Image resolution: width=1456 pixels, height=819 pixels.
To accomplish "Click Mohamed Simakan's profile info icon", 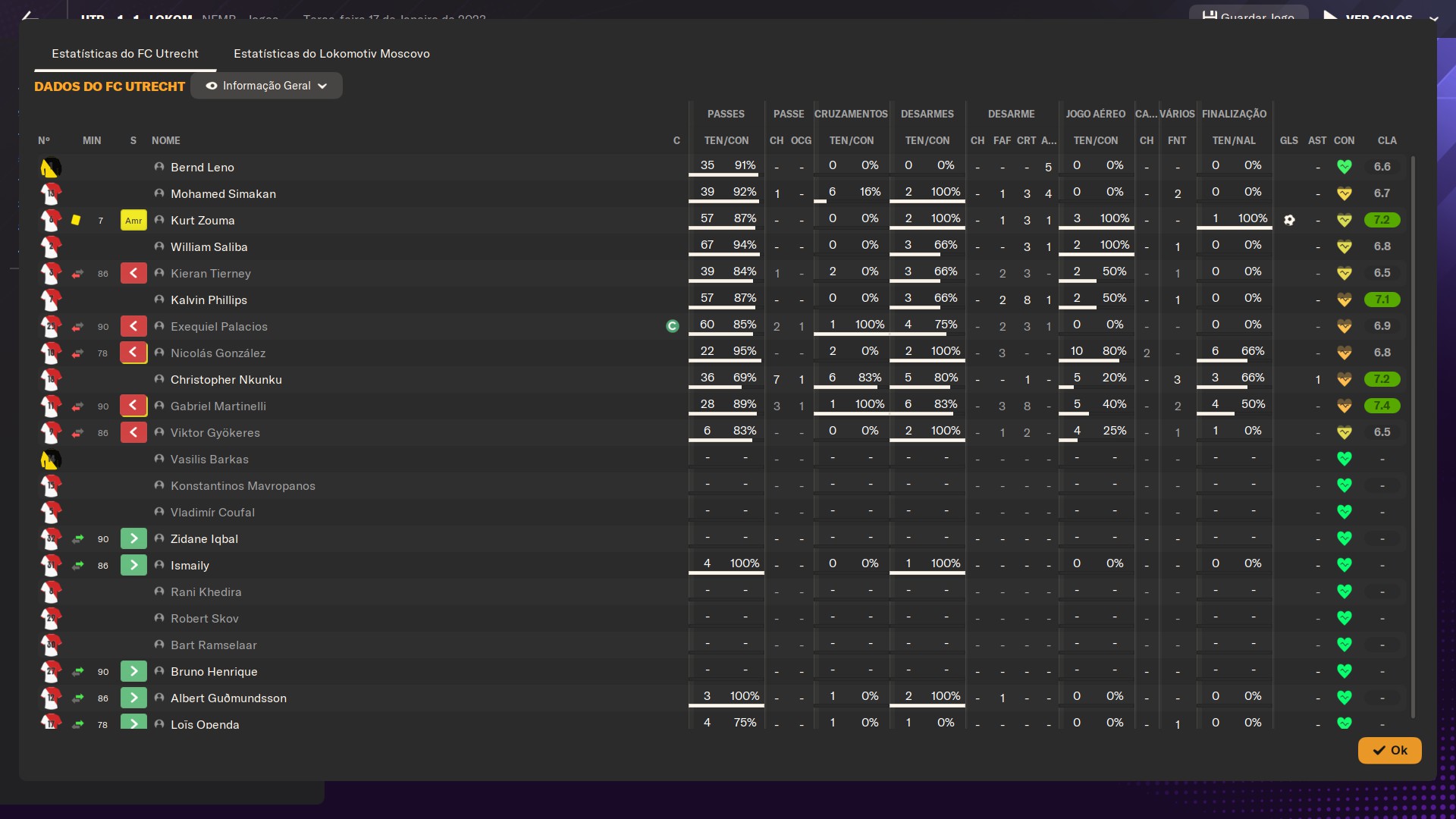I will pos(159,193).
